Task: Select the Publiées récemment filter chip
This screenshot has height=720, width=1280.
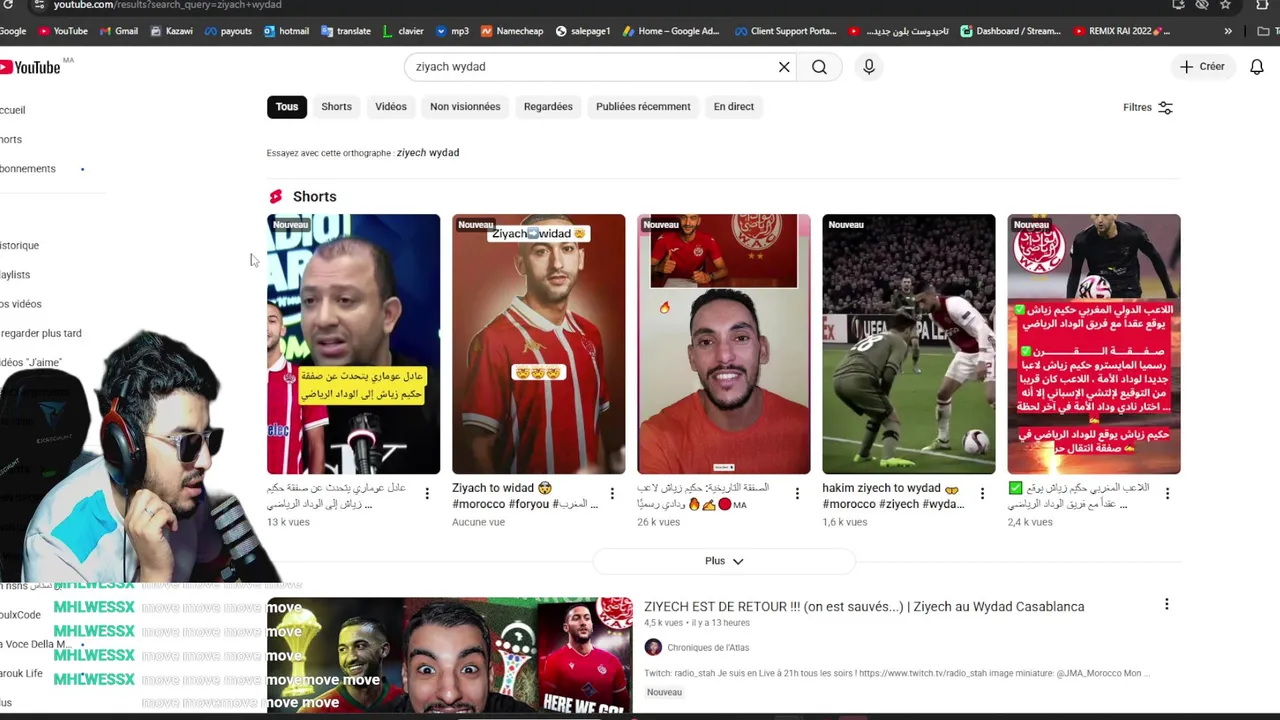Action: click(x=643, y=107)
